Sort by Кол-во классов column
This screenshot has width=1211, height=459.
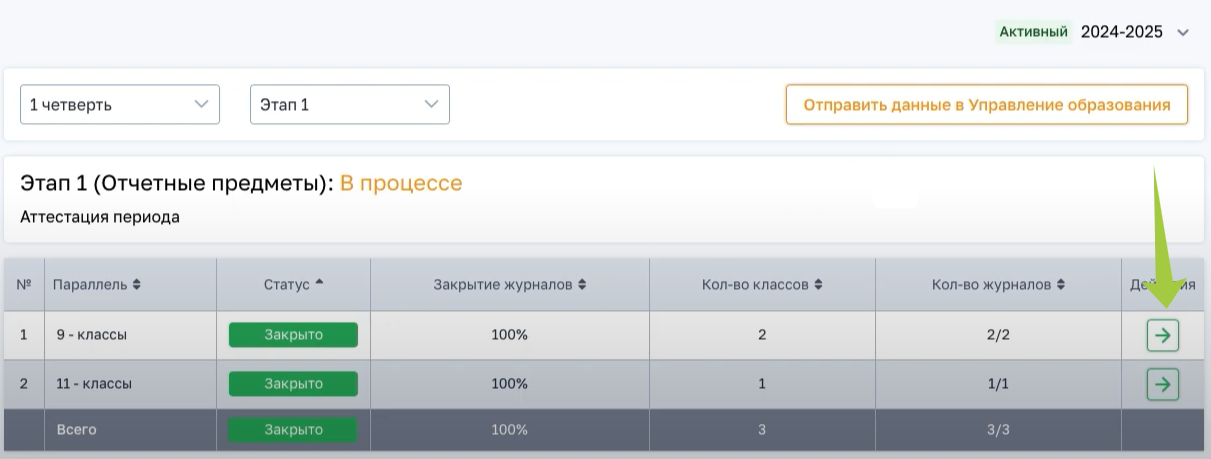tap(761, 285)
